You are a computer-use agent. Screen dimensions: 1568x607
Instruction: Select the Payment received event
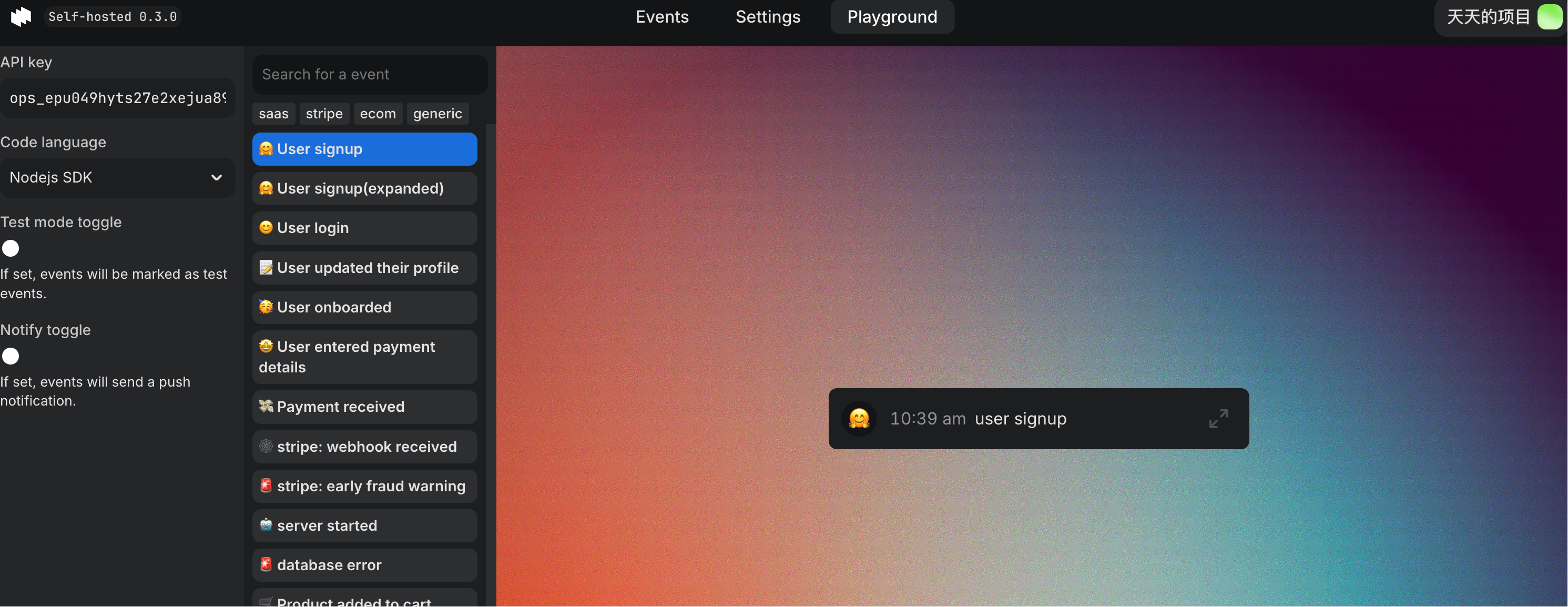[364, 407]
